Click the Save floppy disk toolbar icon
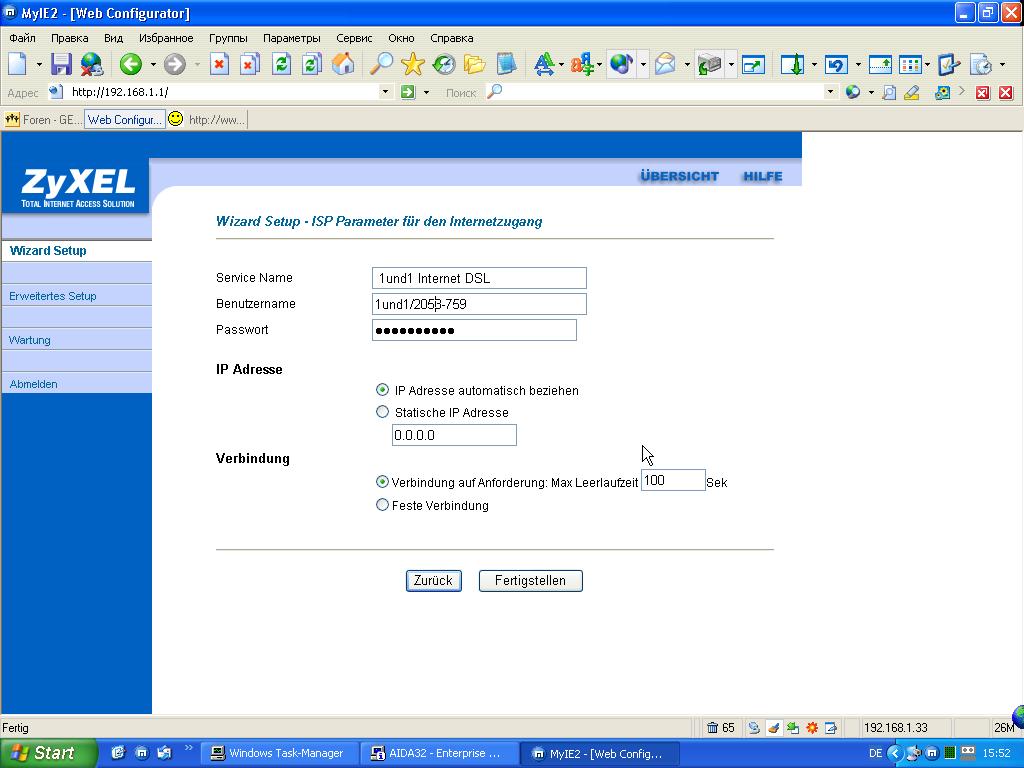The height and width of the screenshot is (768, 1024). pos(61,64)
